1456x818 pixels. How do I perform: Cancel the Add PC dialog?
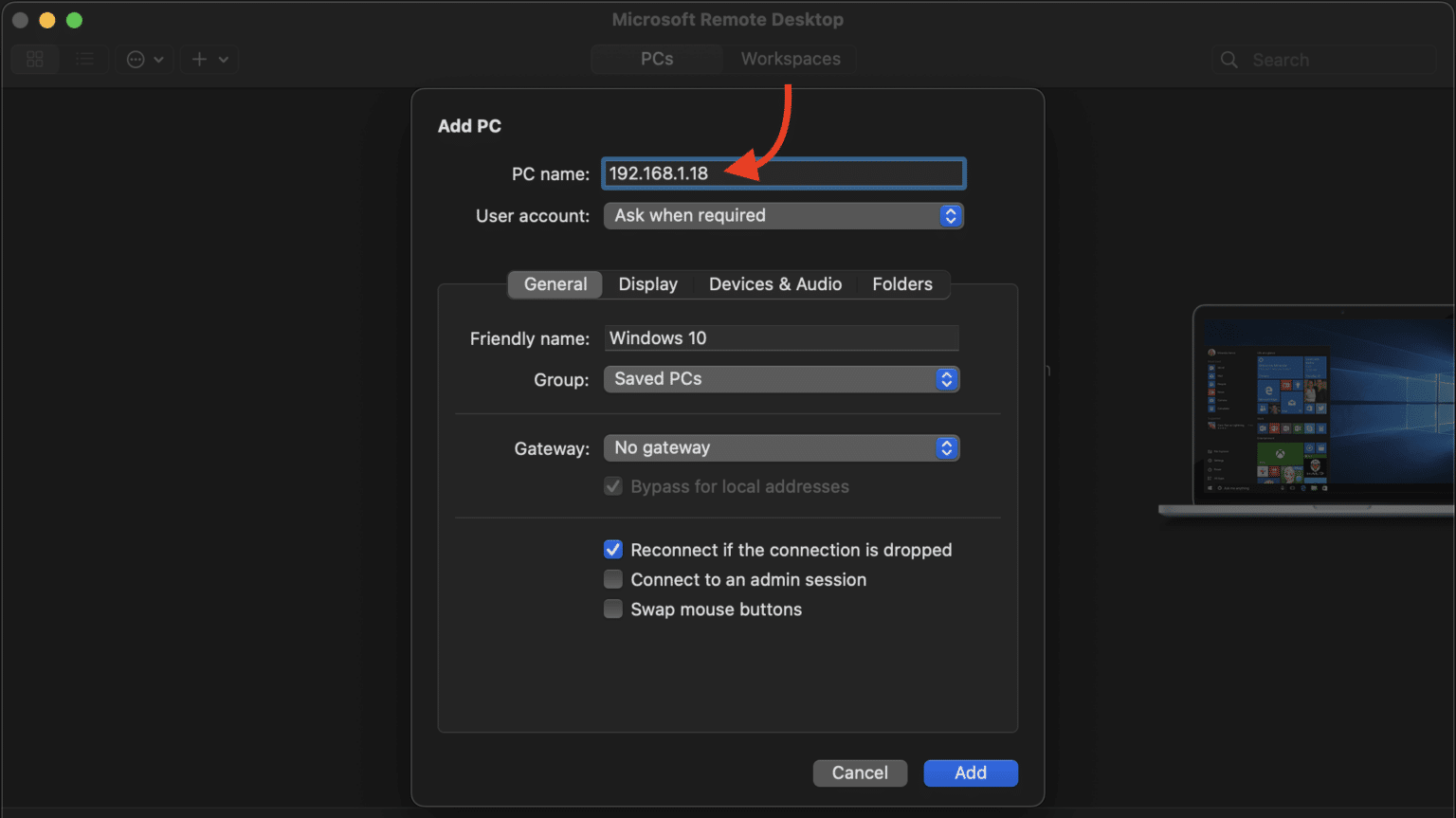(860, 773)
